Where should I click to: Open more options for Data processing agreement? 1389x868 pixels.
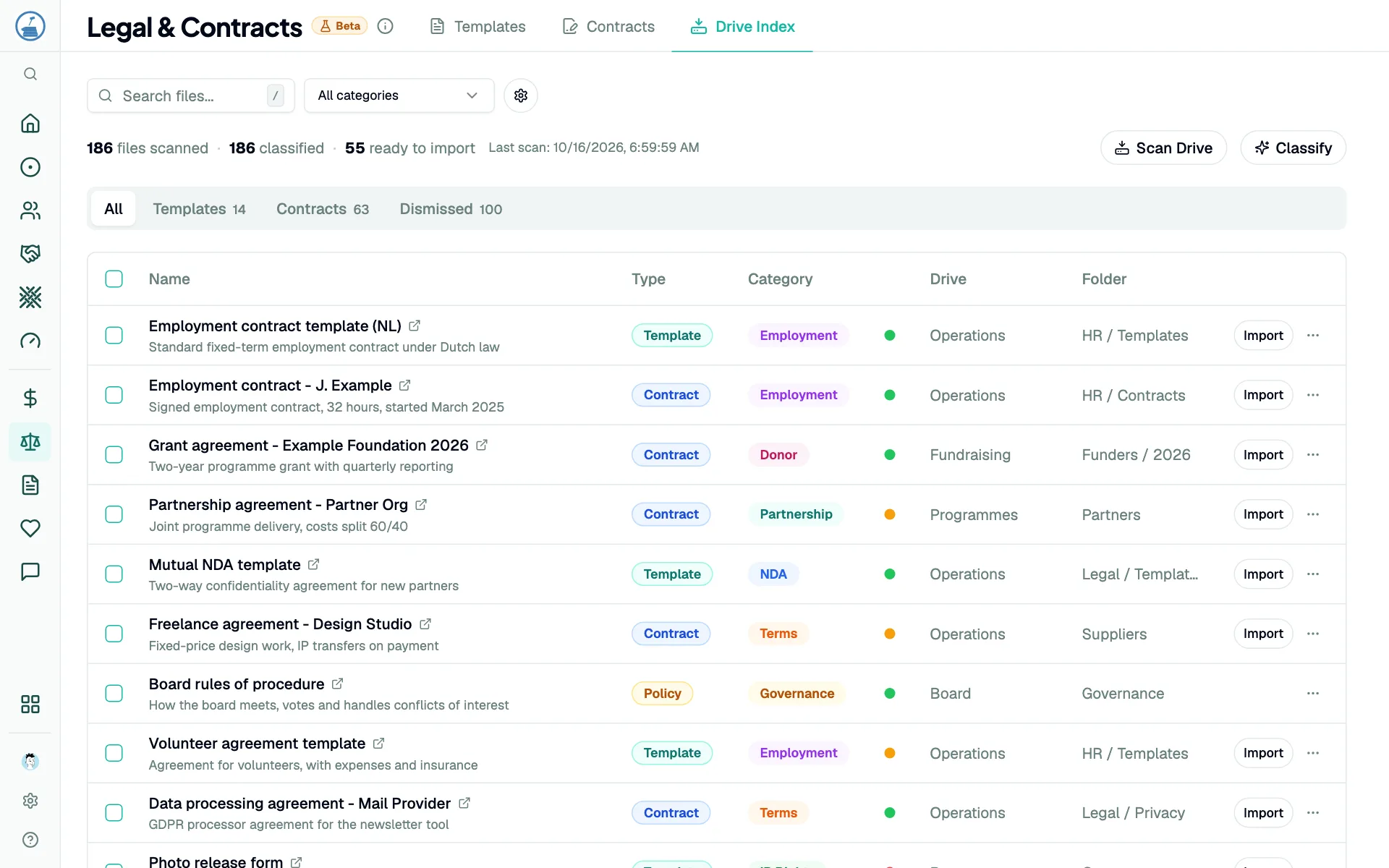click(1313, 813)
